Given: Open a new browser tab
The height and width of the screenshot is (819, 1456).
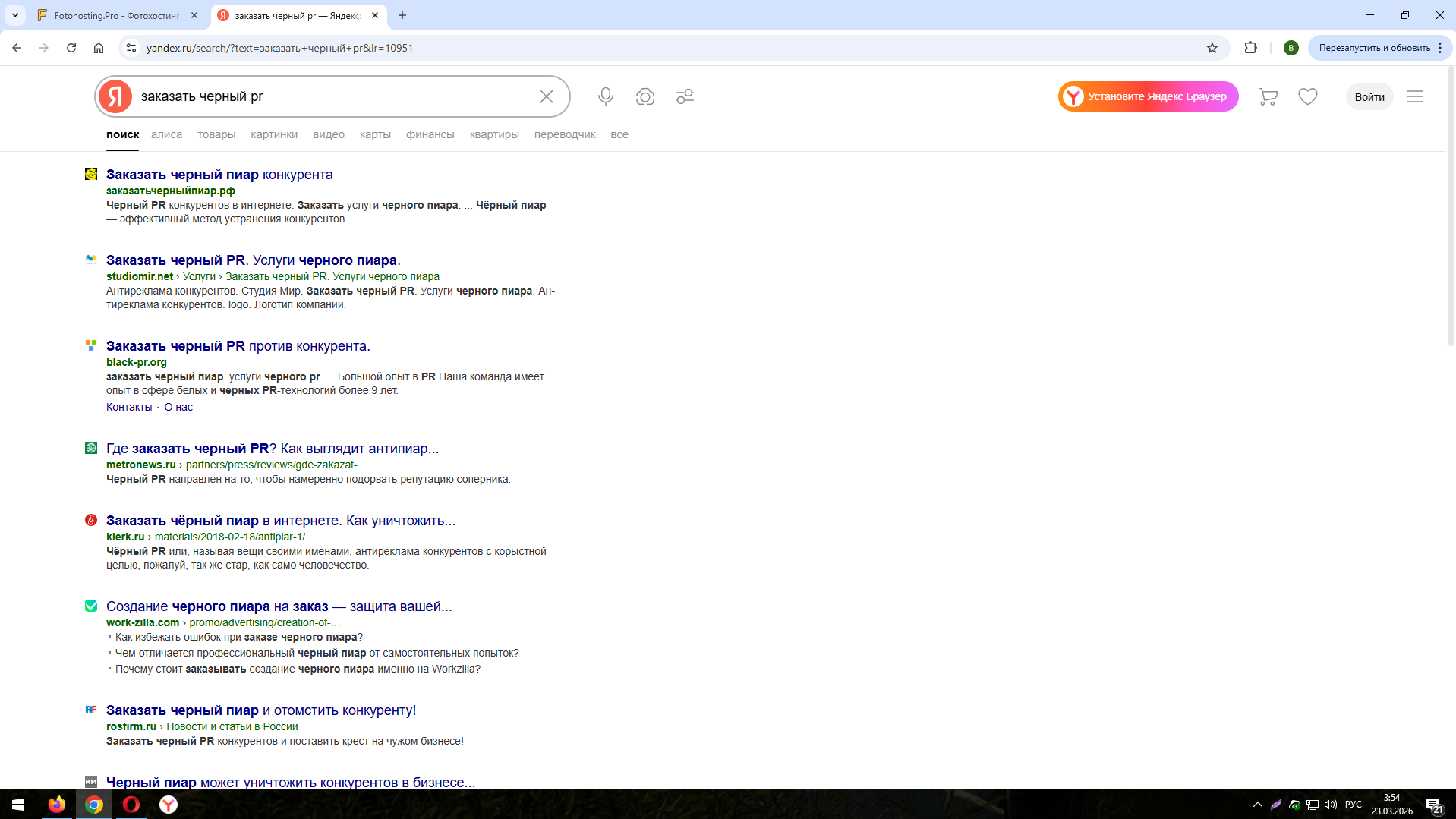Looking at the screenshot, I should tap(402, 15).
